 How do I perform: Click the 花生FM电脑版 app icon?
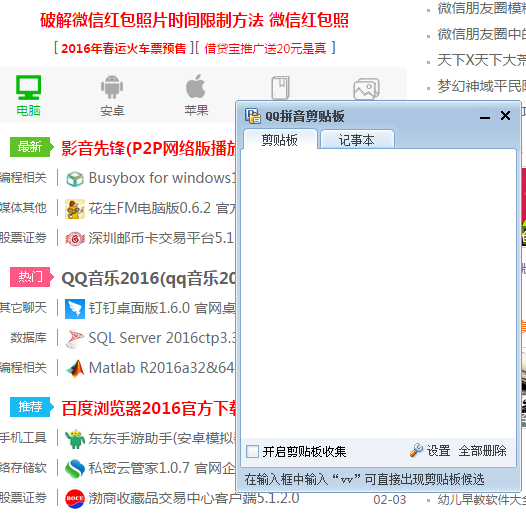point(75,209)
